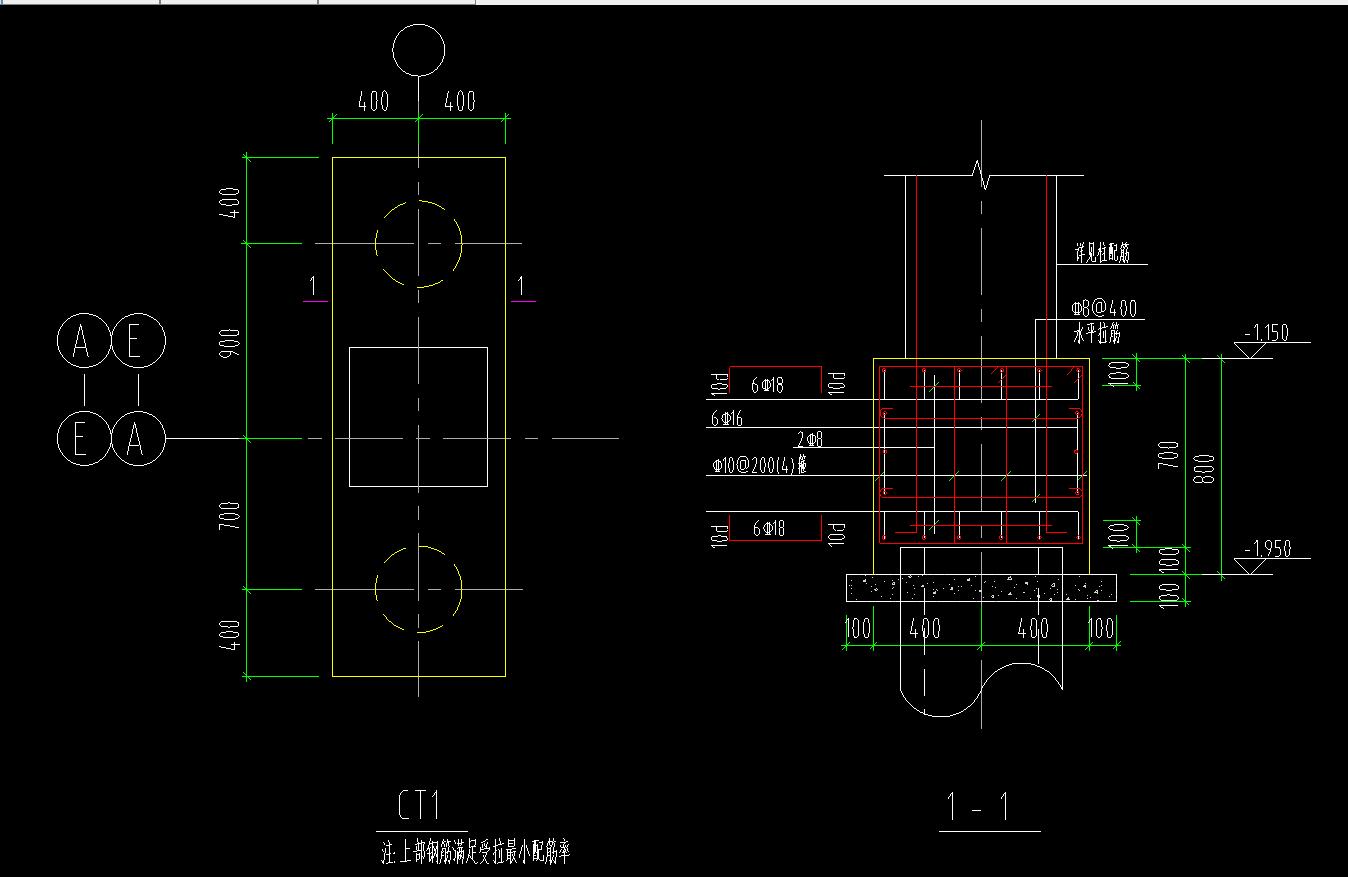Click the bottom-left grid bubble labeled E

[x=82, y=438]
